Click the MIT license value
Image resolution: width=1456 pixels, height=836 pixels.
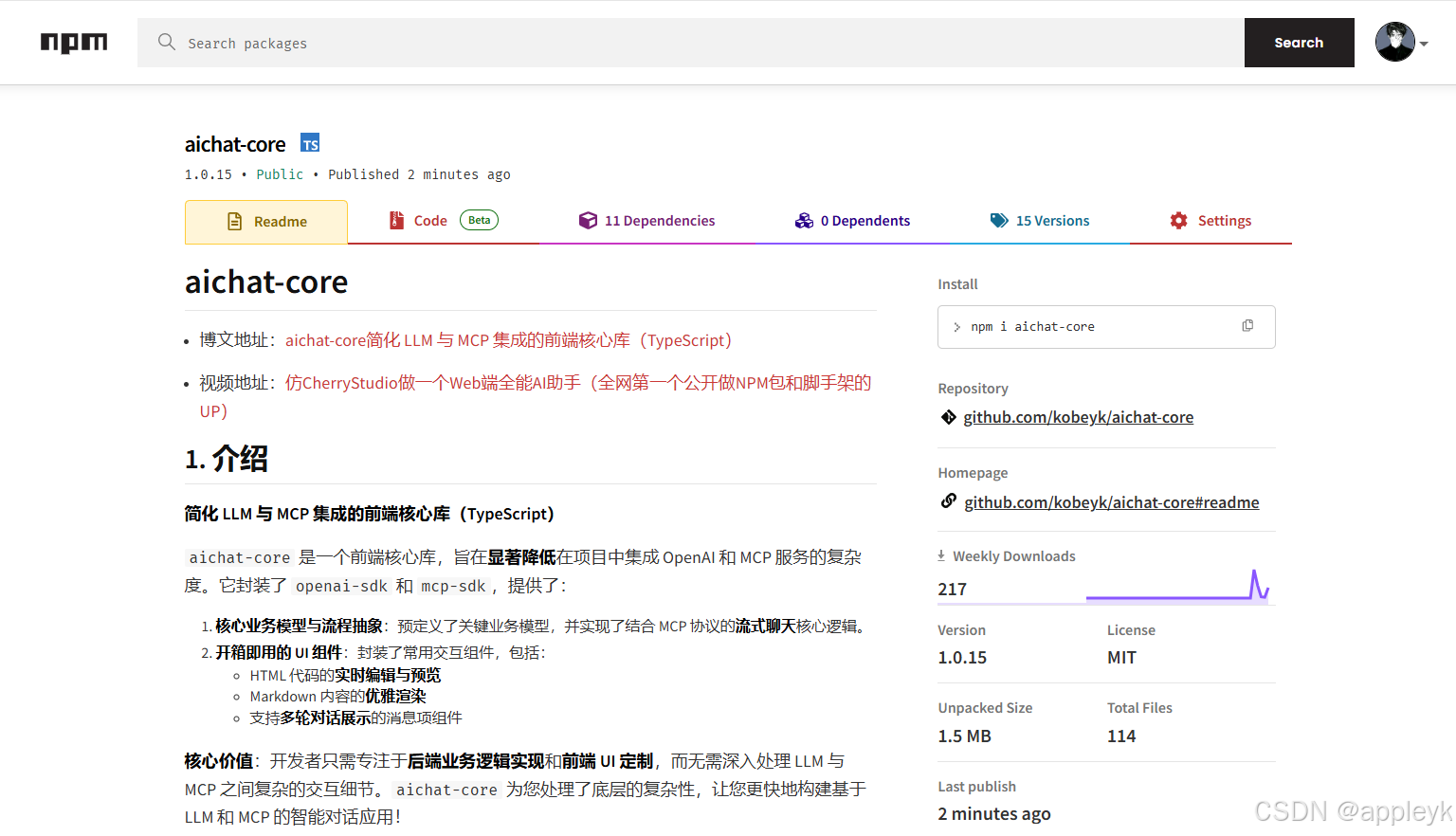click(x=1121, y=657)
